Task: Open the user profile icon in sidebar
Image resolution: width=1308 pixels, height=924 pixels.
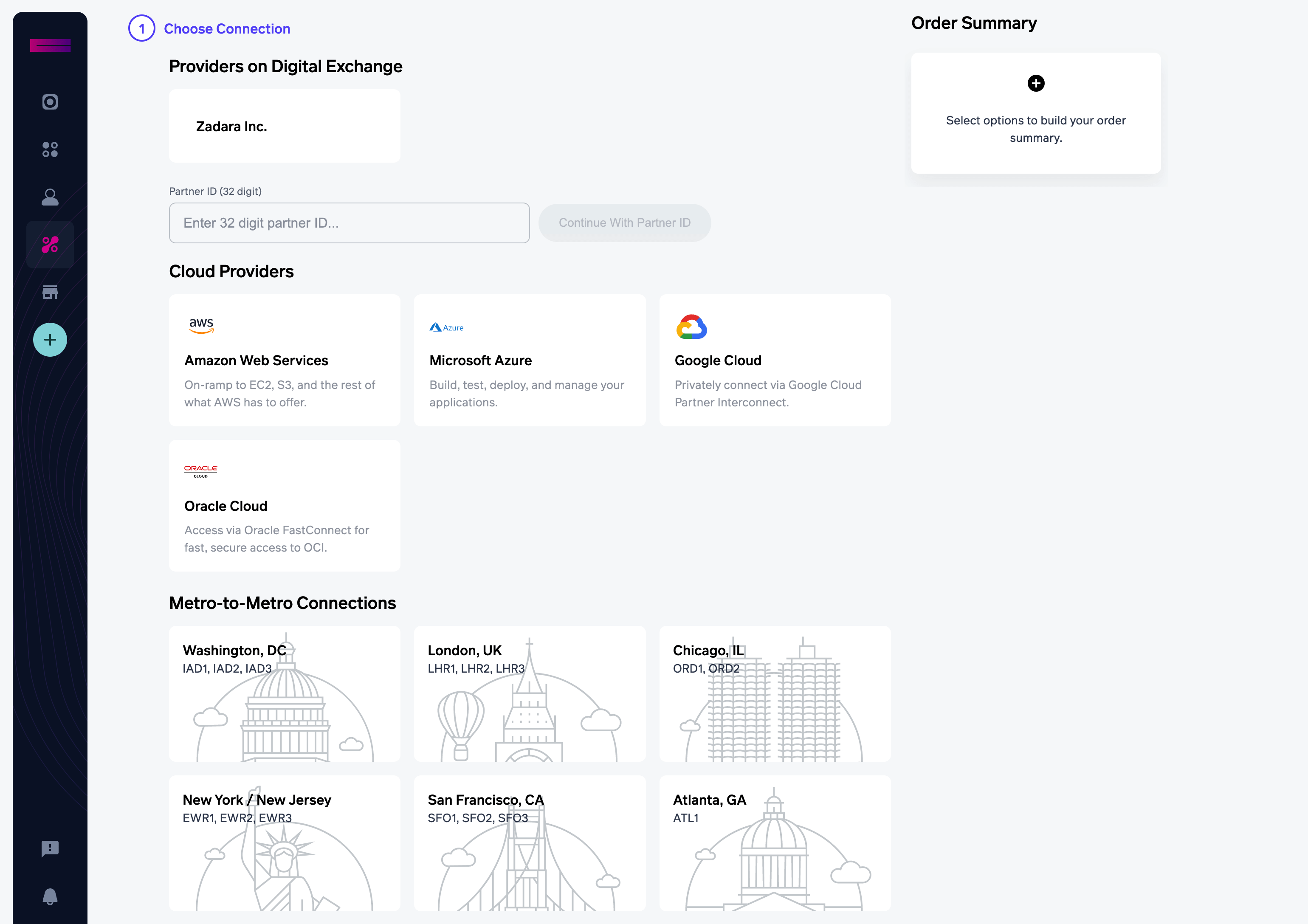Action: click(50, 197)
